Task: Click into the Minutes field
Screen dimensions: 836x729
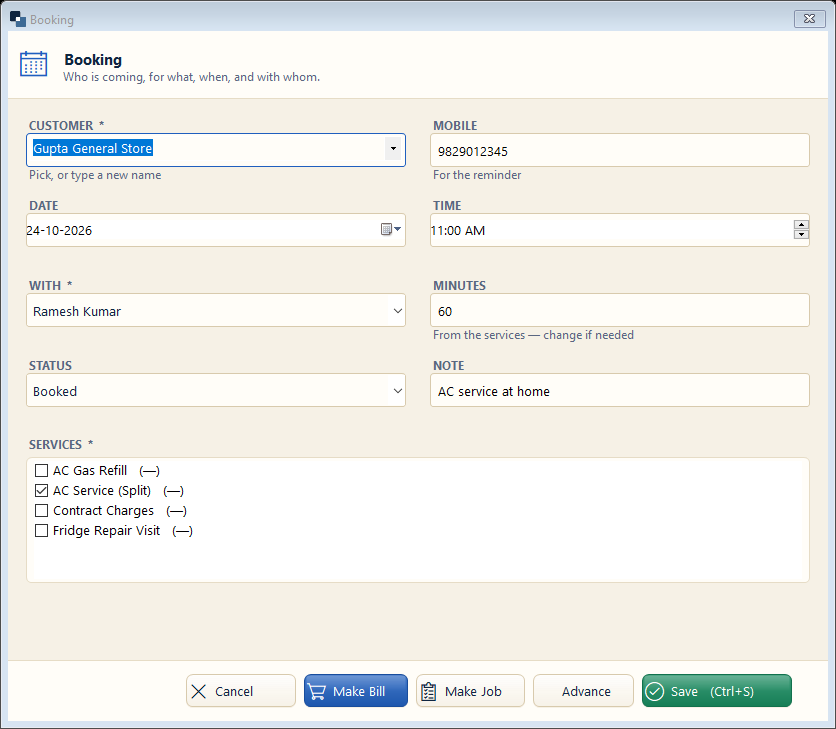Action: pos(620,310)
